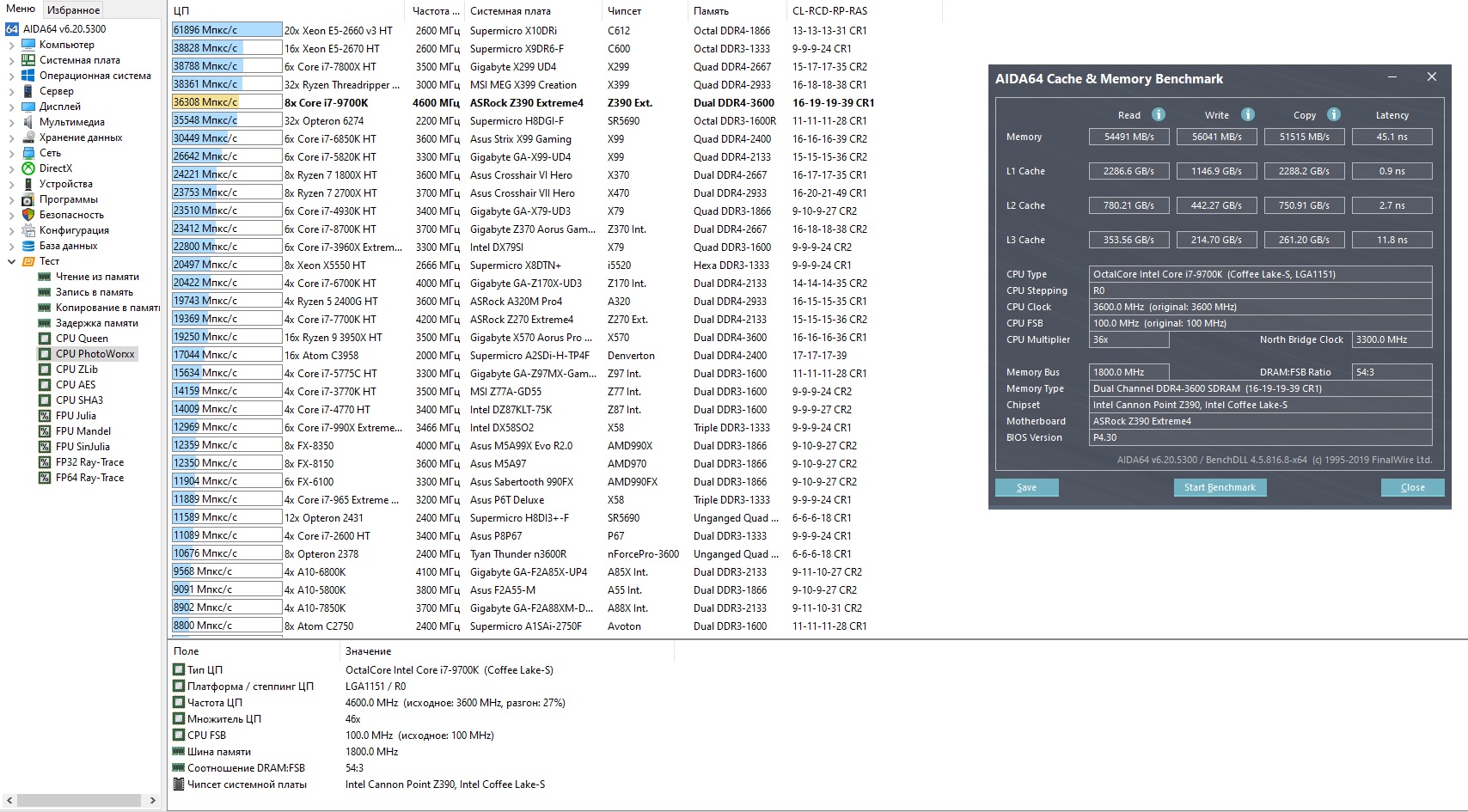Screen dimensions: 1468x812
Task: Select the CPU SHA3 benchmark icon
Action: pyautogui.click(x=45, y=400)
